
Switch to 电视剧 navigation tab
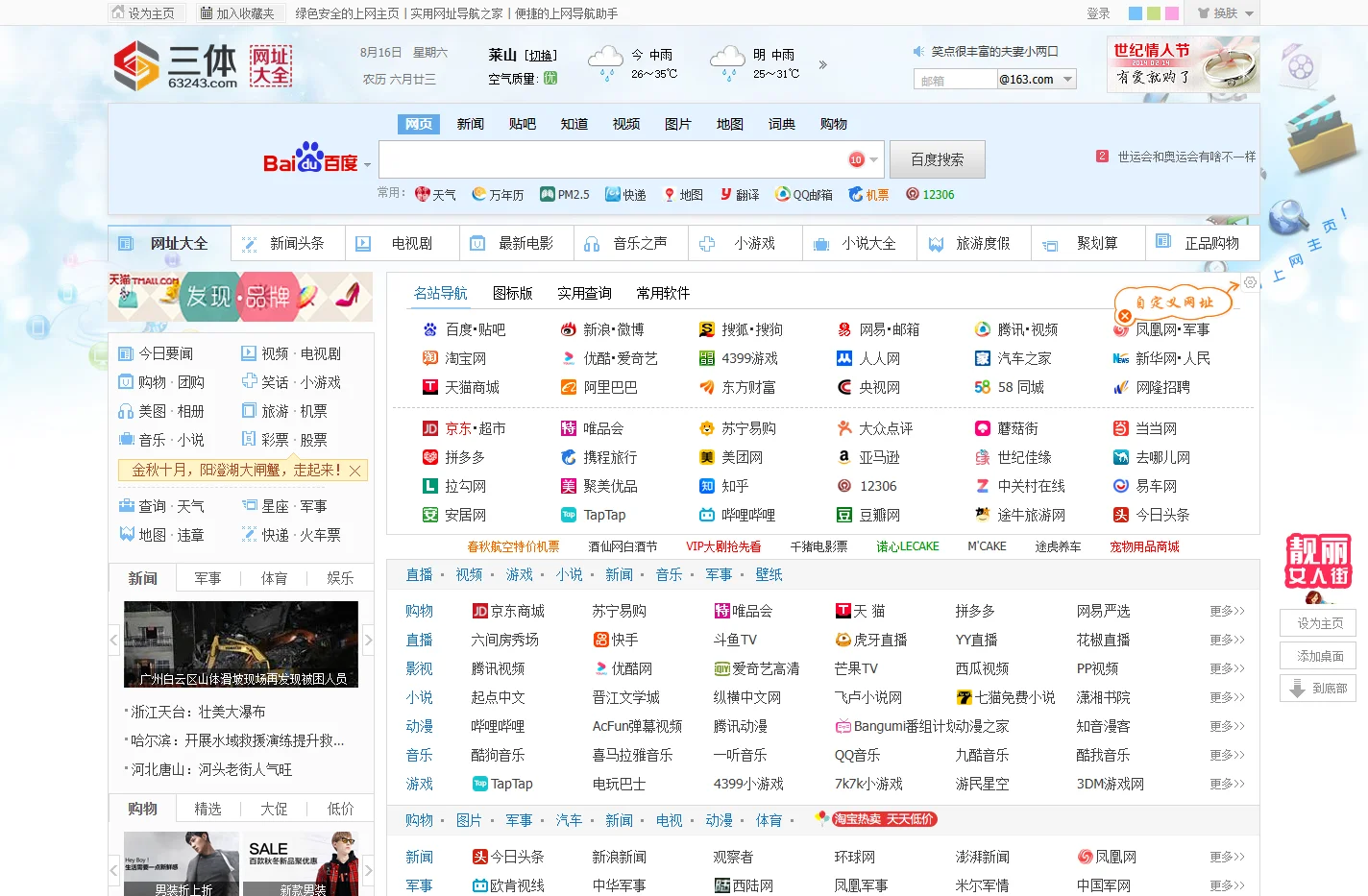pos(403,243)
